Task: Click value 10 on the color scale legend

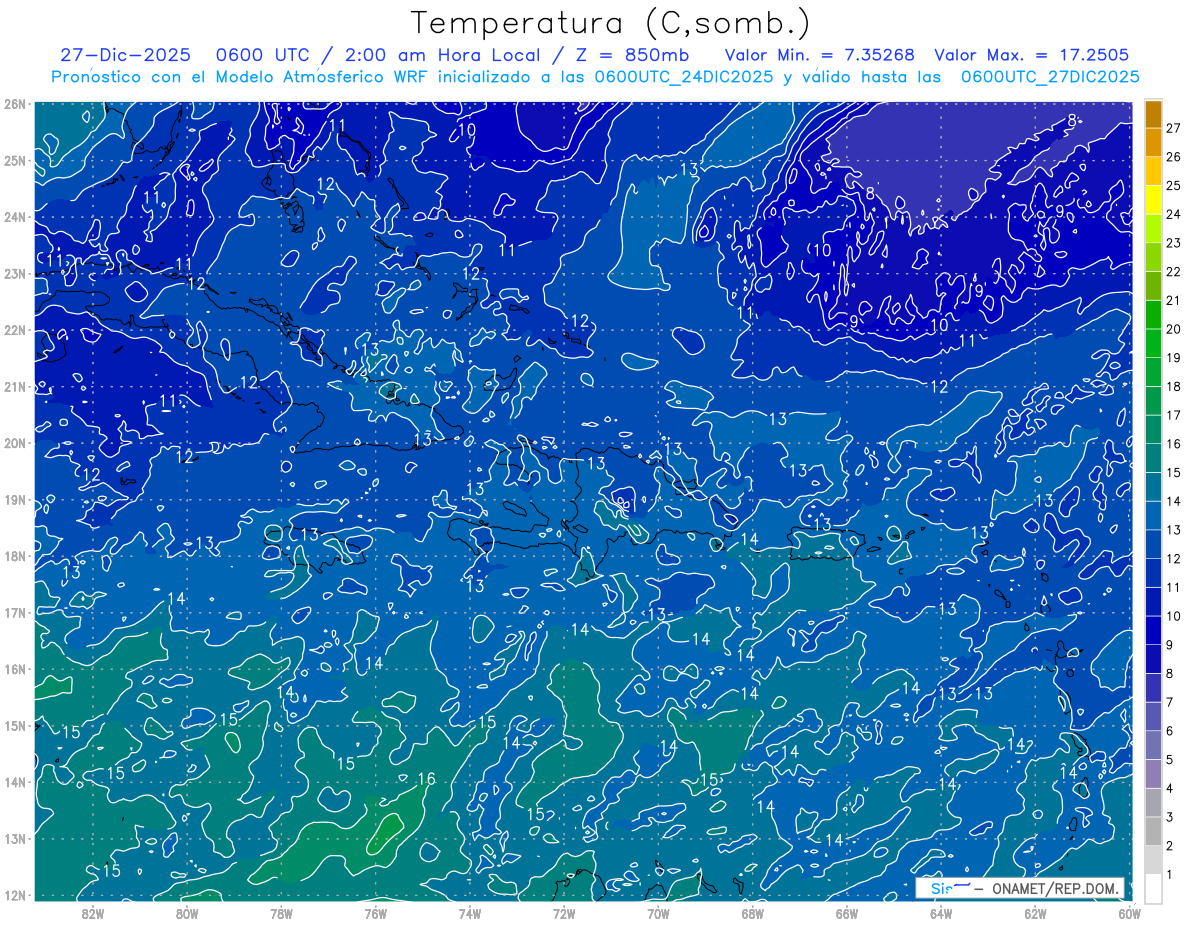Action: (1173, 616)
